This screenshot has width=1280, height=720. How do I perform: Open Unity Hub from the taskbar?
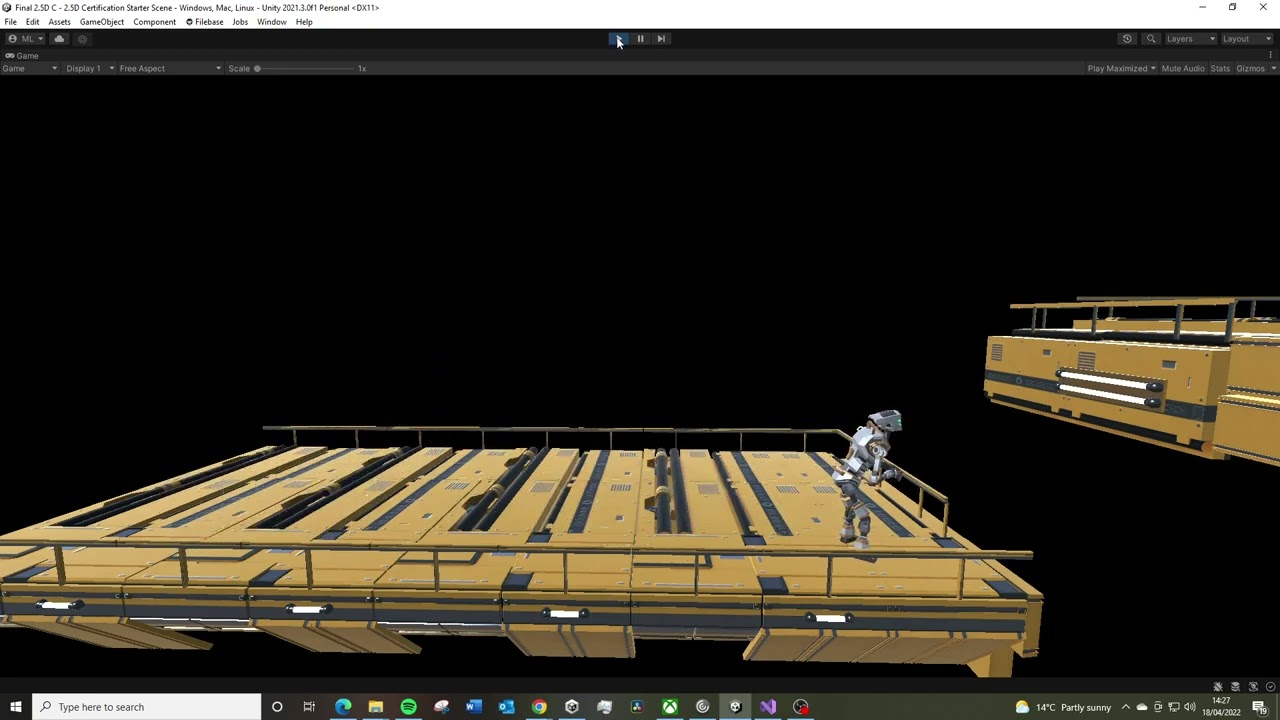[x=571, y=707]
